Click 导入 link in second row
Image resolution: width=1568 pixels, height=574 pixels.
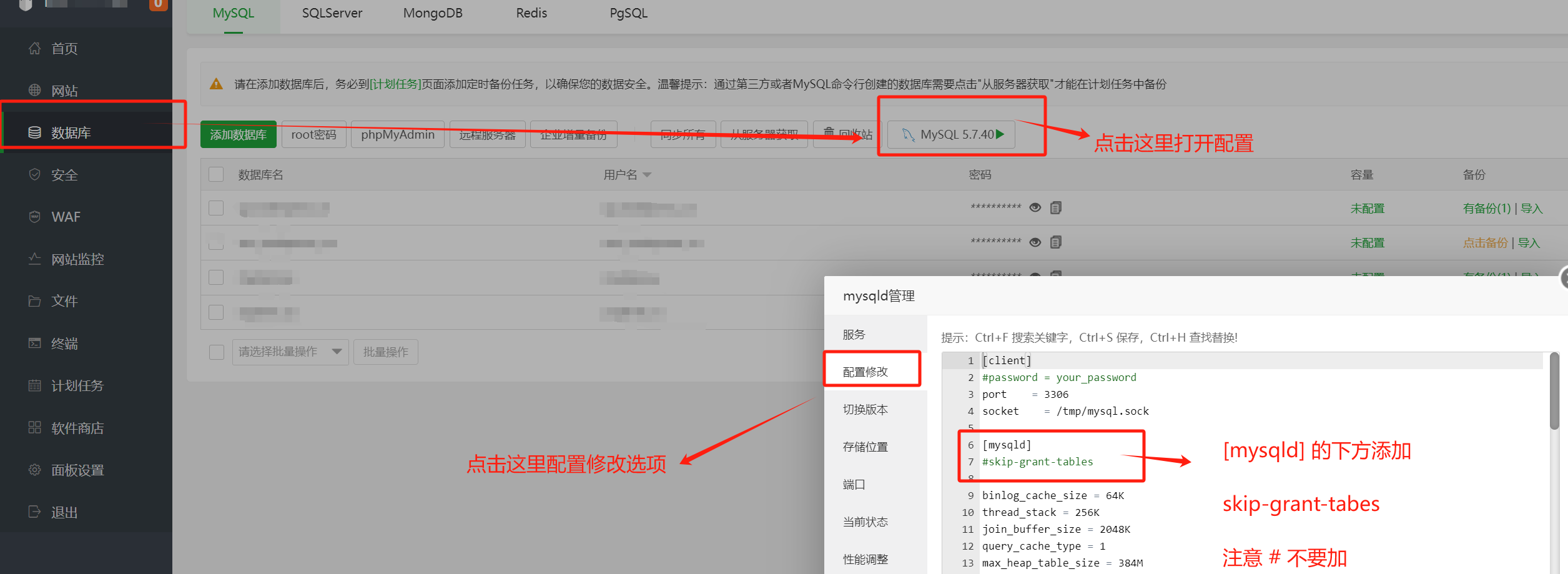1529,242
